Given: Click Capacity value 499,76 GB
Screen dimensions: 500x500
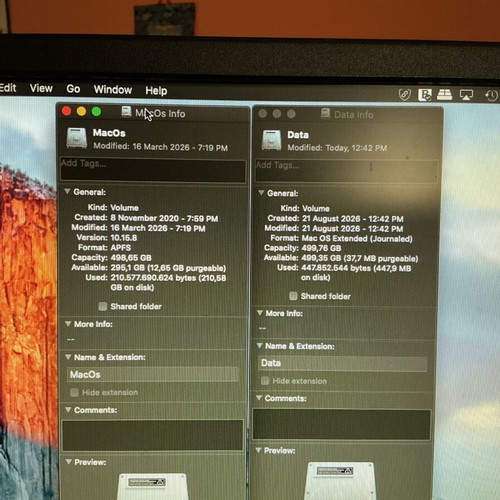Looking at the screenshot, I should (321, 248).
